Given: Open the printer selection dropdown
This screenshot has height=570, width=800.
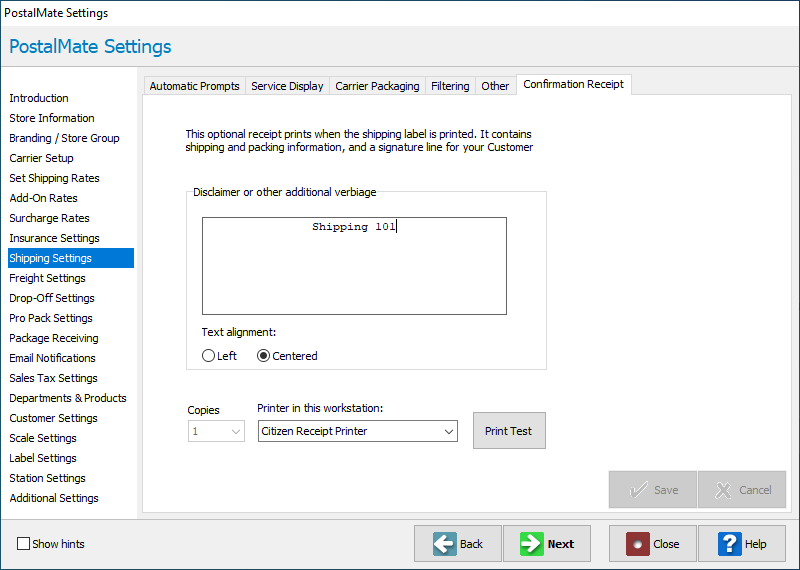Looking at the screenshot, I should [x=358, y=431].
